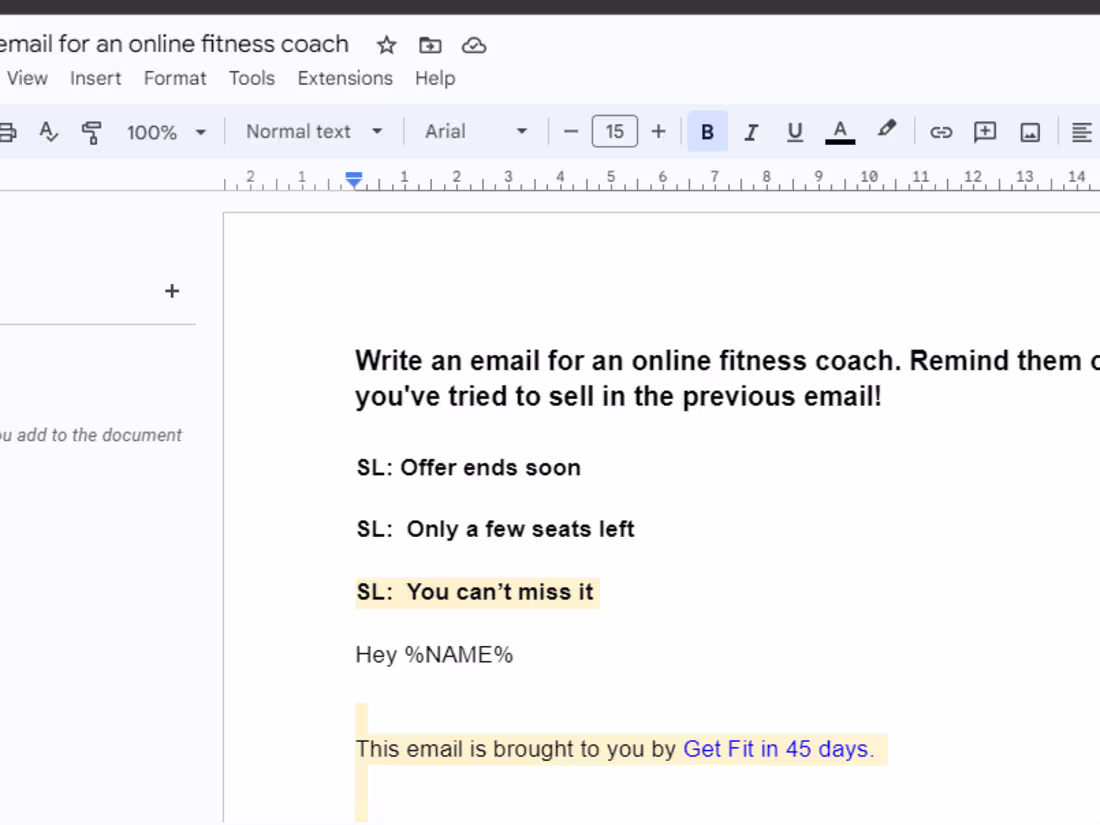Open the document's cloud save status

pyautogui.click(x=473, y=45)
